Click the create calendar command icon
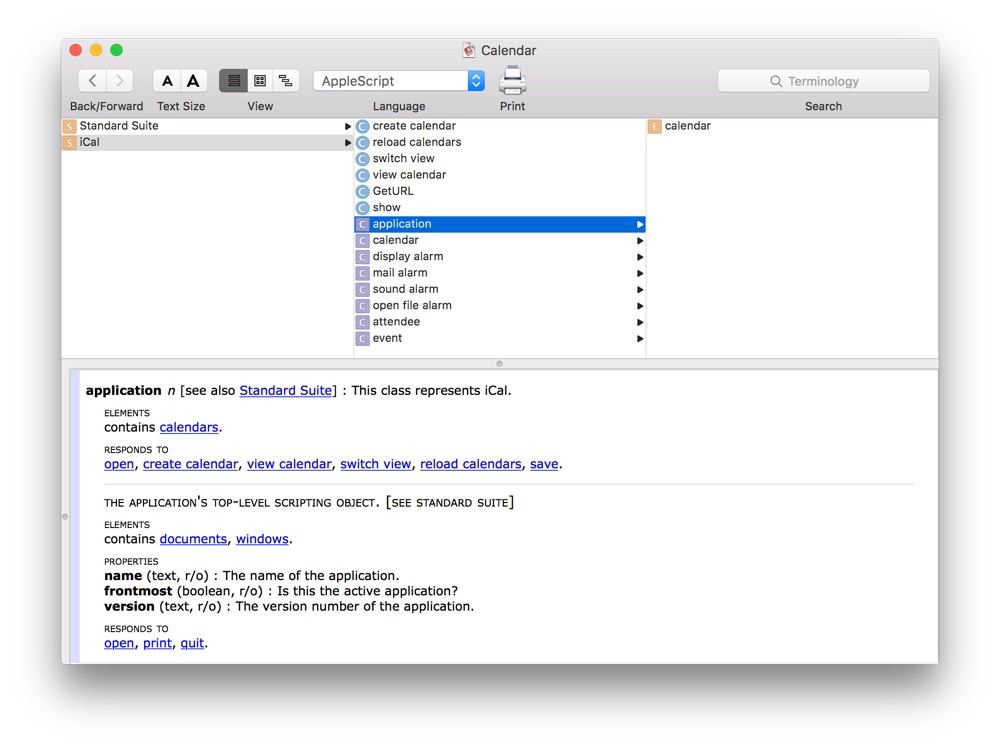 click(x=362, y=126)
